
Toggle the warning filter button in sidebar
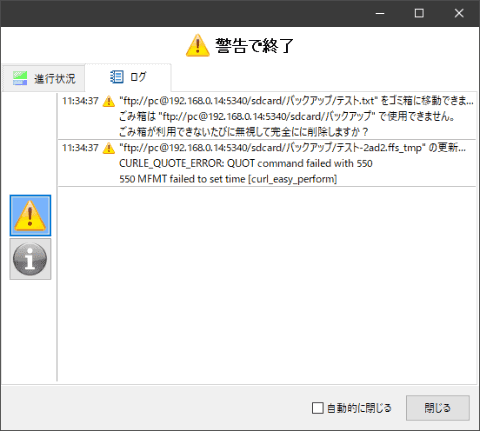(30, 216)
